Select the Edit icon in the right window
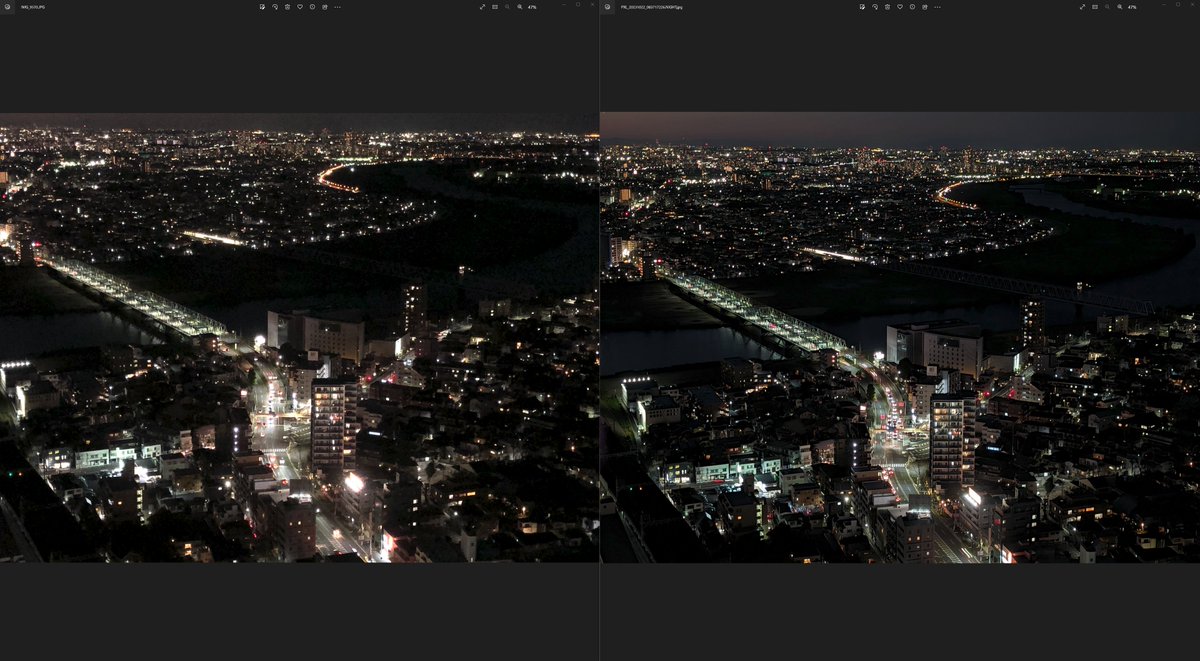Screen dimensions: 1200x661 click(862, 7)
